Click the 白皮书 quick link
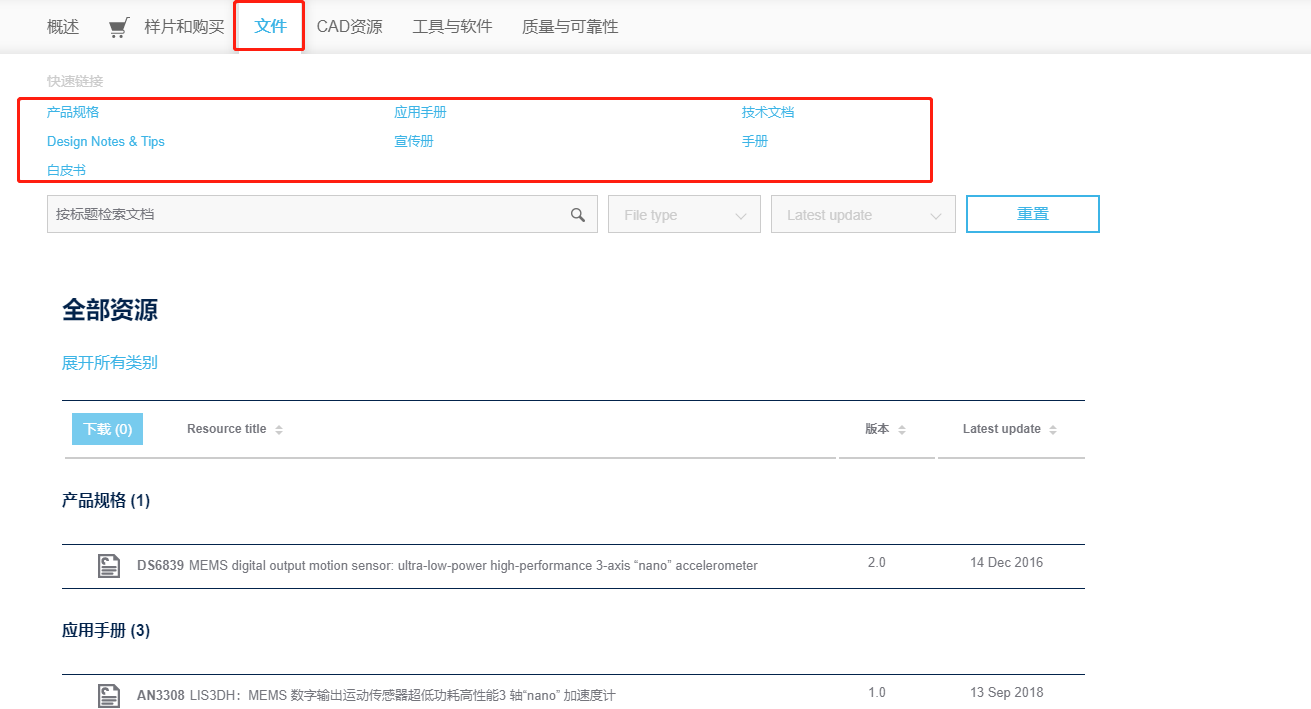The width and height of the screenshot is (1311, 709). [66, 170]
